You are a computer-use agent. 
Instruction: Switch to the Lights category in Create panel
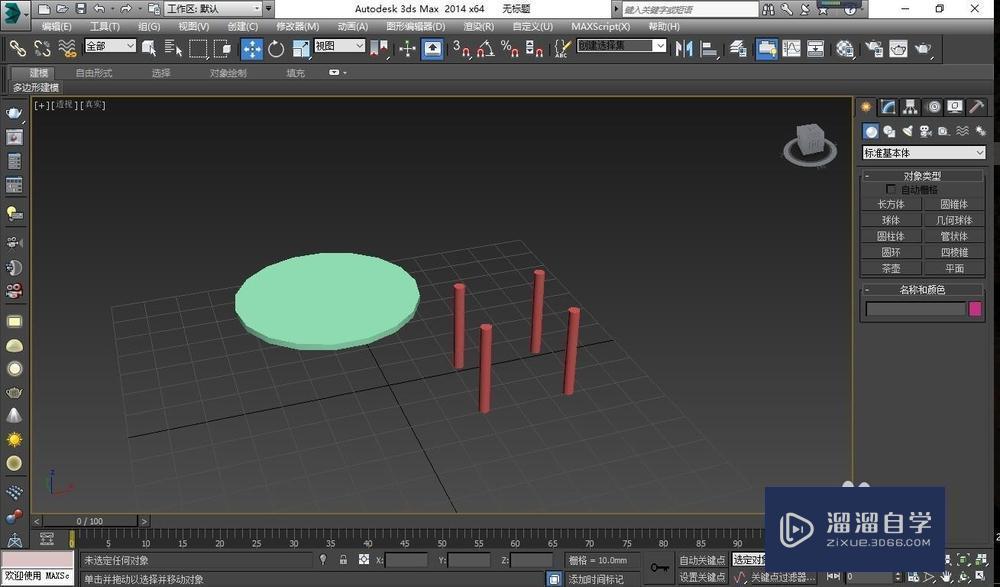point(908,131)
